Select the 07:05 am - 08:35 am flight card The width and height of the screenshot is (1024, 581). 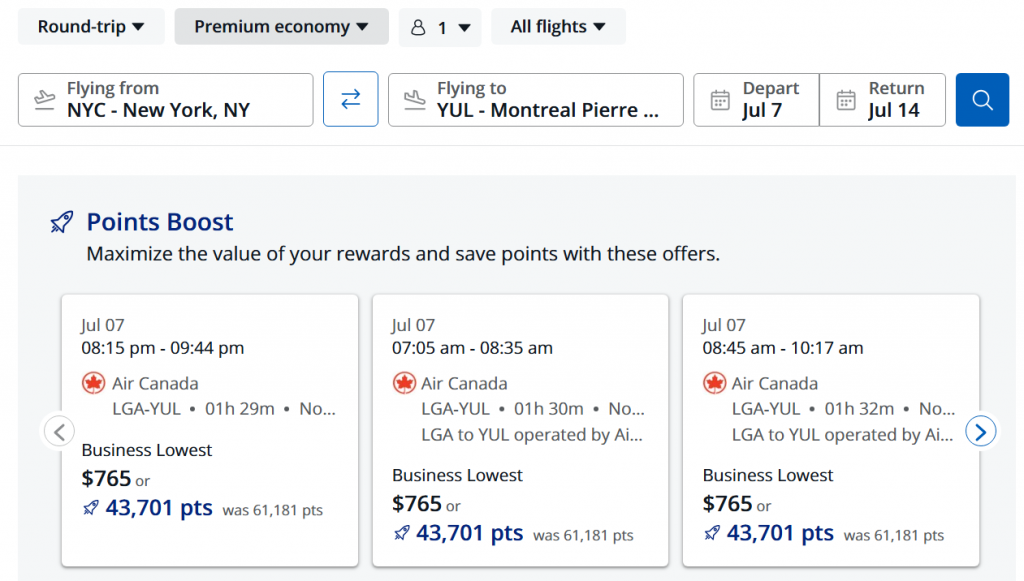tap(520, 430)
